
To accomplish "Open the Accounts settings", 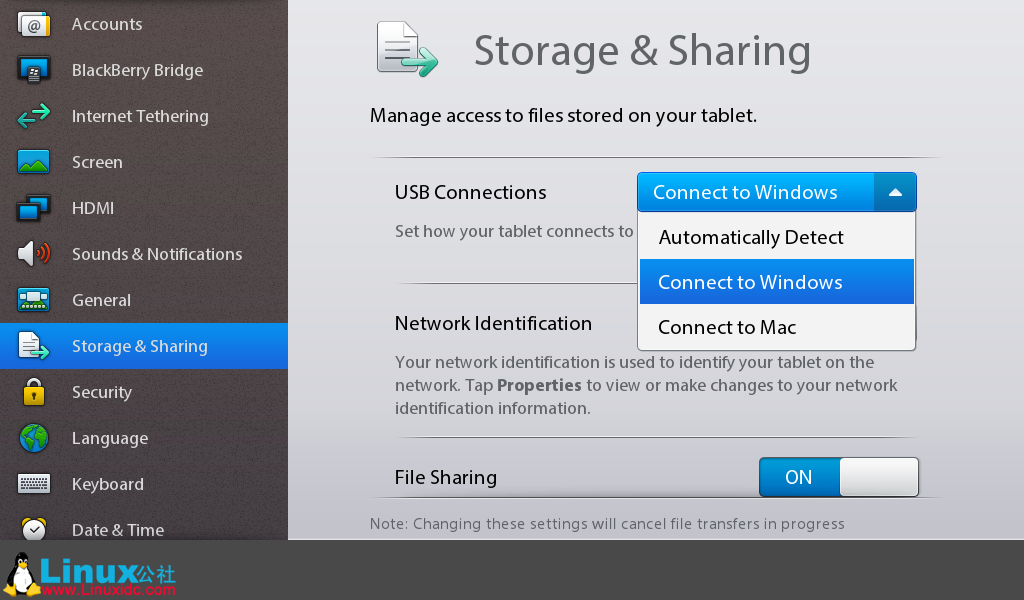I will (x=144, y=24).
